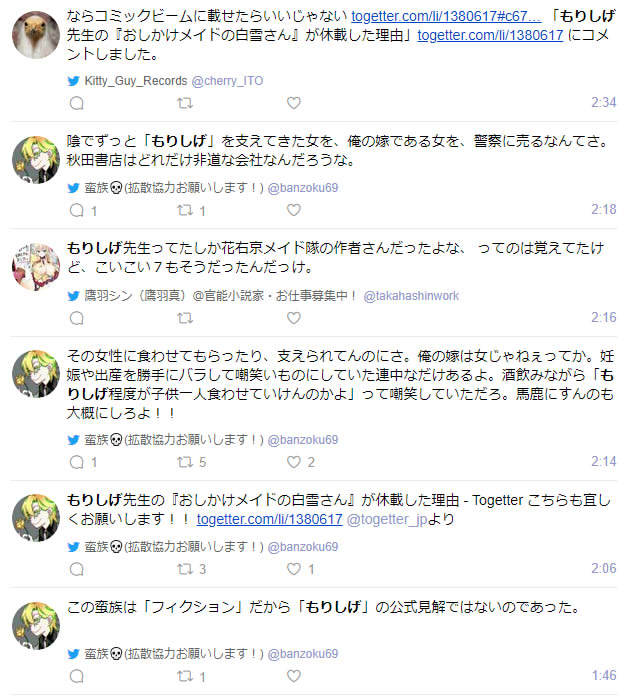Open togetter.com/li/1380617 link in the 2:06 tweet
The height and width of the screenshot is (698, 626).
[x=269, y=519]
